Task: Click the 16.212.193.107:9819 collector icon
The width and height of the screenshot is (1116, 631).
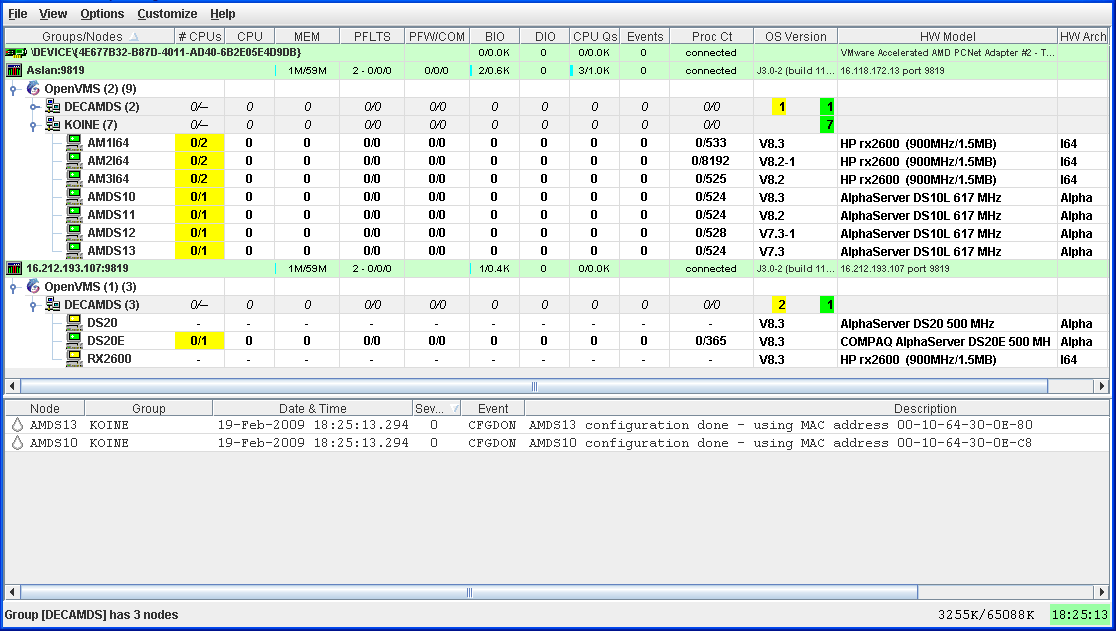Action: 14,268
